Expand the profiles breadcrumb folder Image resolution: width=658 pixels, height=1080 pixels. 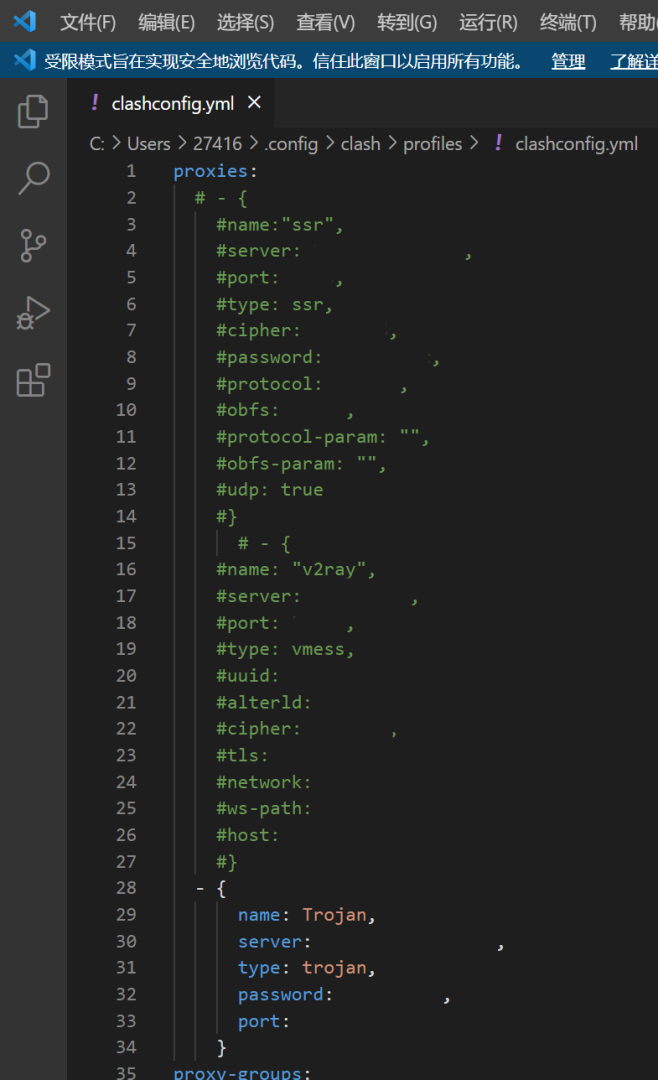pyautogui.click(x=432, y=144)
